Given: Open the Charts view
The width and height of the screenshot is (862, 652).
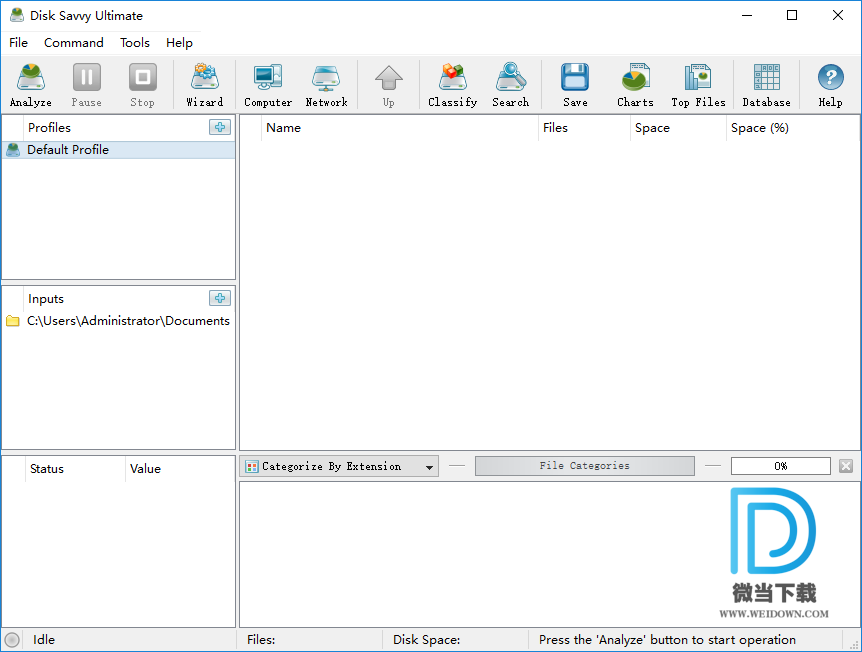Looking at the screenshot, I should (x=635, y=85).
